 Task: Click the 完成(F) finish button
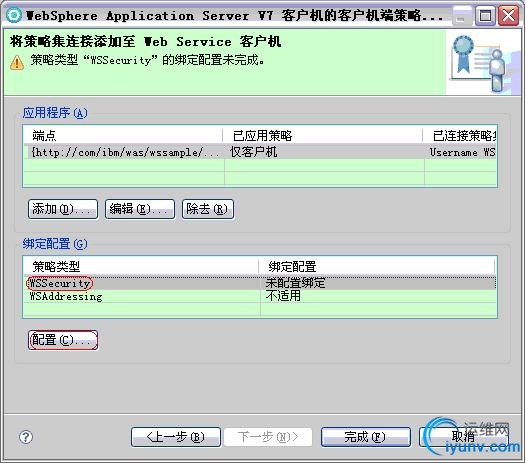pos(366,437)
